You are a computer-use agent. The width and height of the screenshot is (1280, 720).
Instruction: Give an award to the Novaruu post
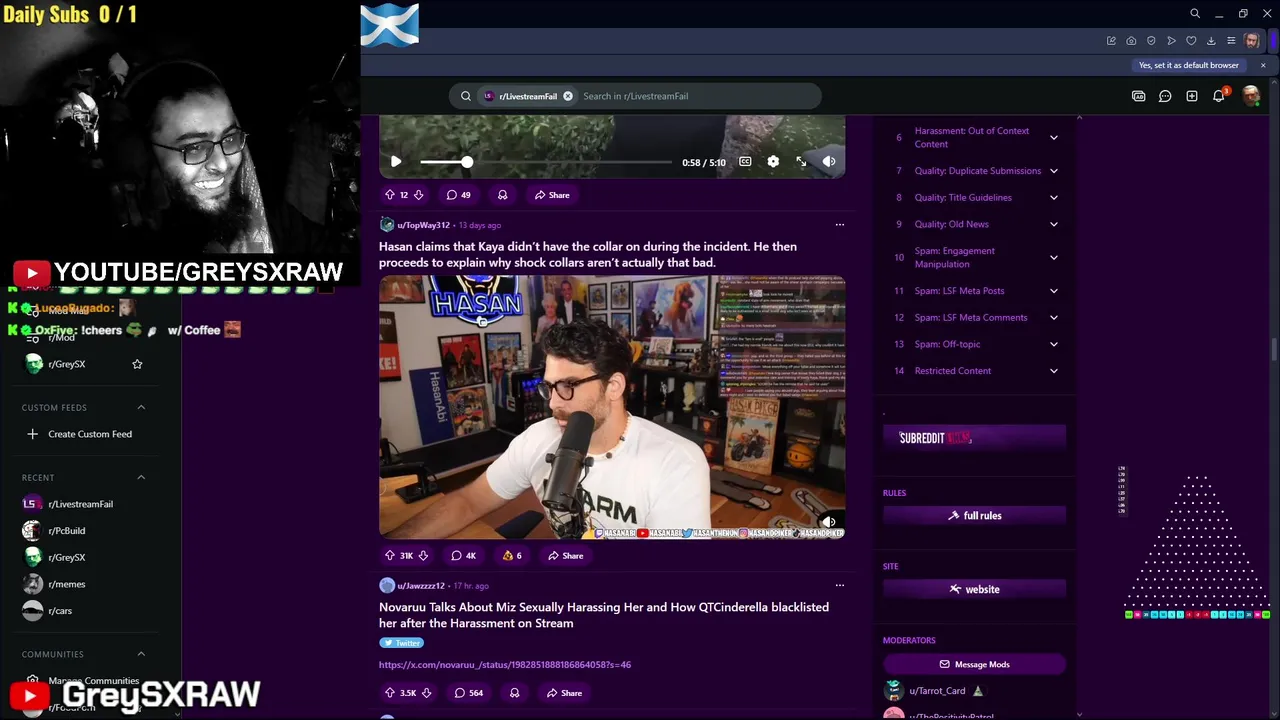(515, 693)
